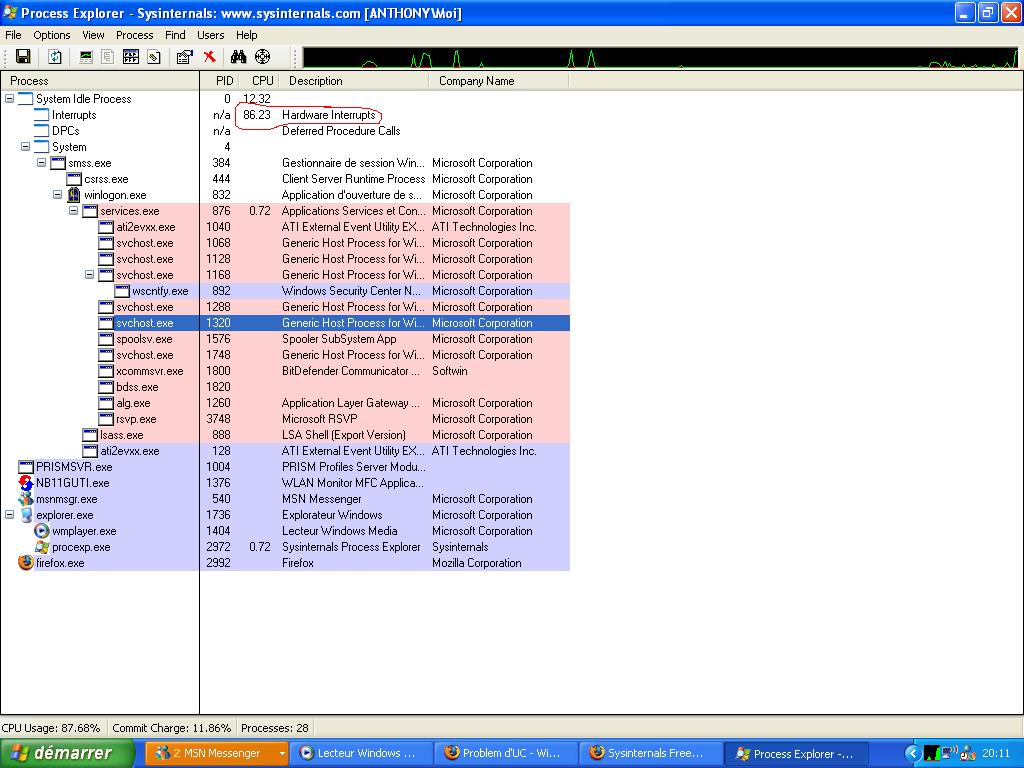Image resolution: width=1024 pixels, height=768 pixels.
Task: Click 'Commit Charge: 11.86%' in status bar
Action: coord(172,728)
